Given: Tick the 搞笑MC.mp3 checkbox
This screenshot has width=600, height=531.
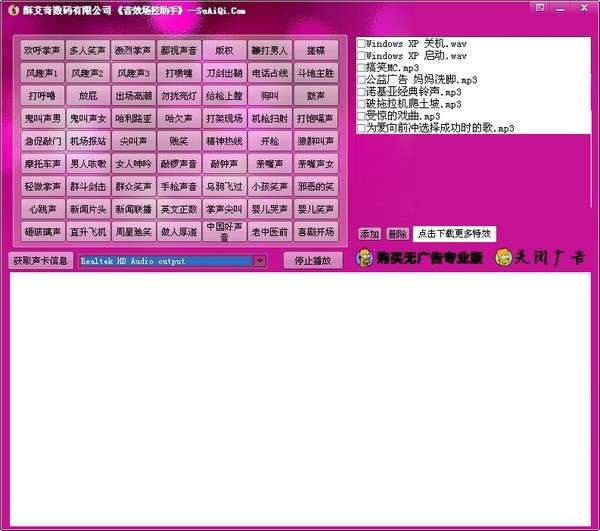Looking at the screenshot, I should 361,68.
